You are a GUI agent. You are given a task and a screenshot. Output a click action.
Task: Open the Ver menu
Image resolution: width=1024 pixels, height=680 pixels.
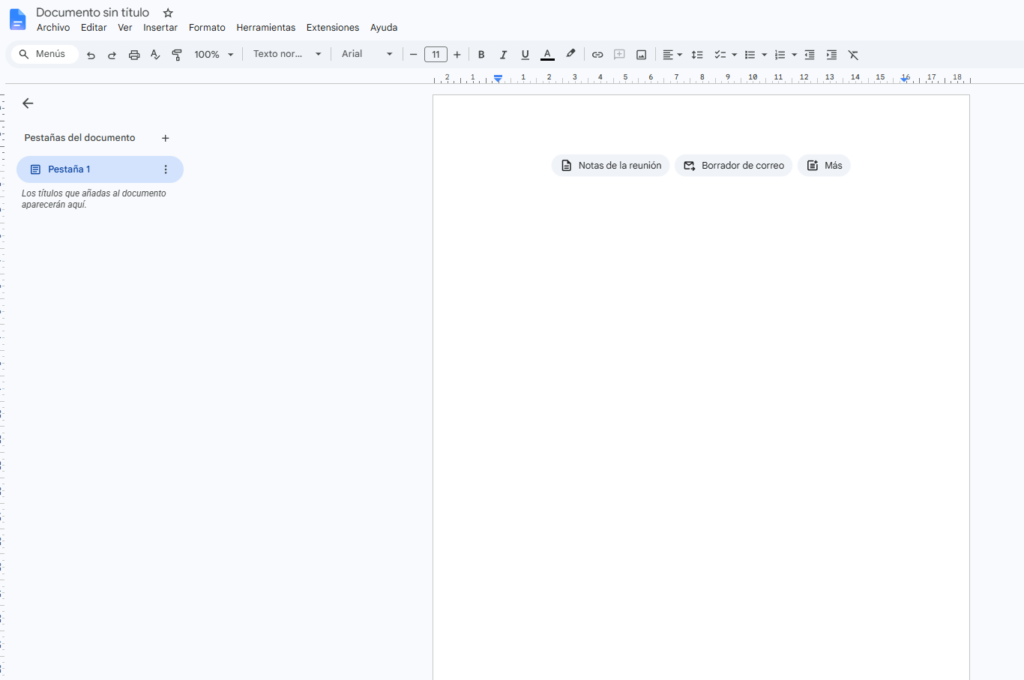click(x=125, y=27)
